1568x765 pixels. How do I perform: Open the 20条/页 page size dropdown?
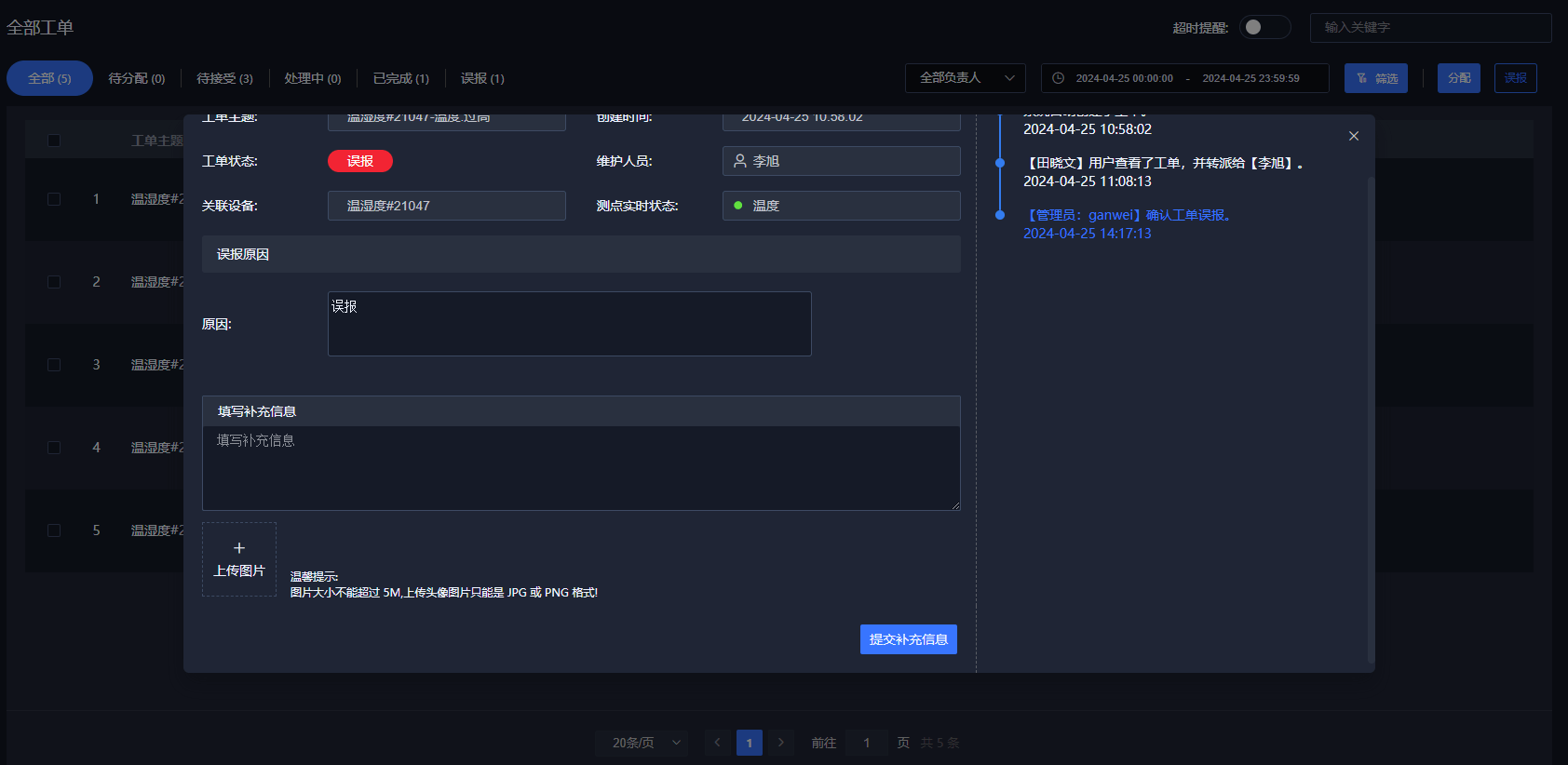click(642, 743)
